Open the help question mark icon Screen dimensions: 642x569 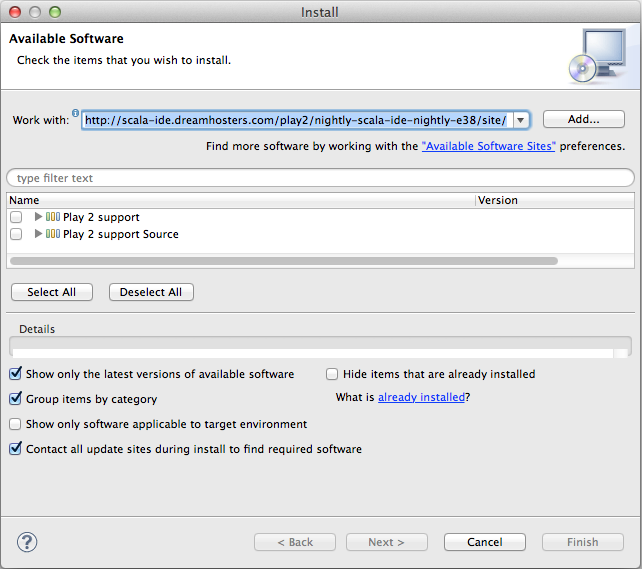click(x=27, y=542)
